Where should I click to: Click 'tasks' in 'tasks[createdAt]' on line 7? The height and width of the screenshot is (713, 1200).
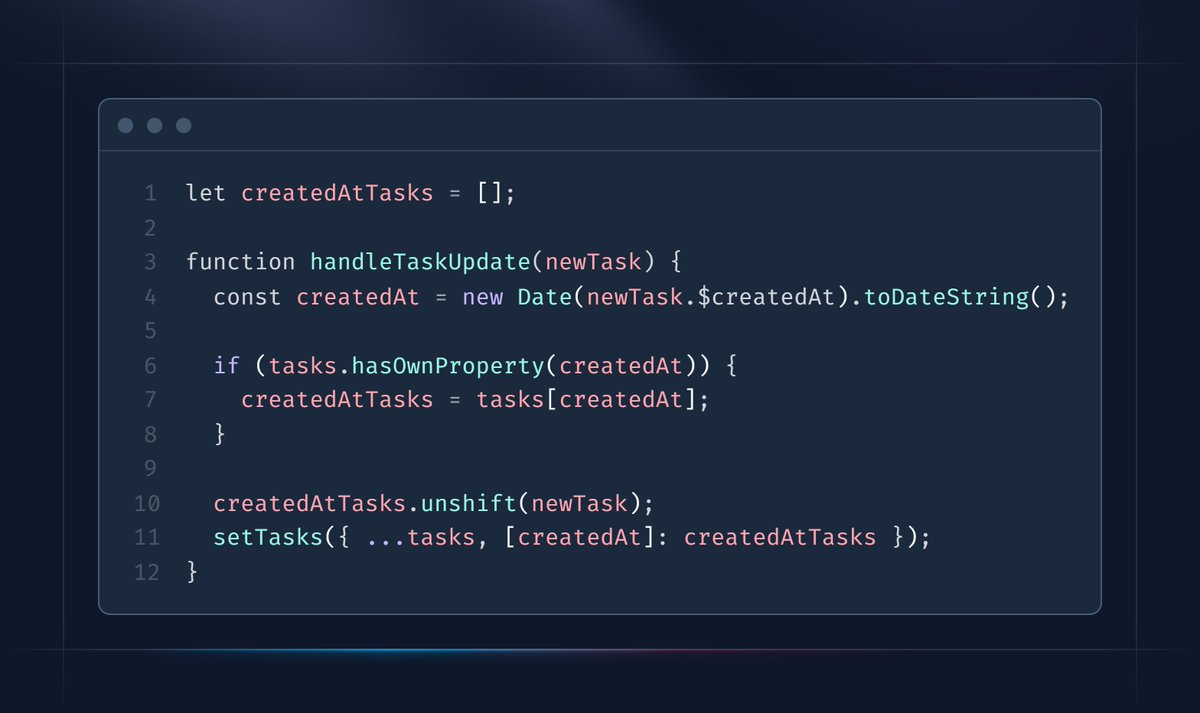point(510,400)
